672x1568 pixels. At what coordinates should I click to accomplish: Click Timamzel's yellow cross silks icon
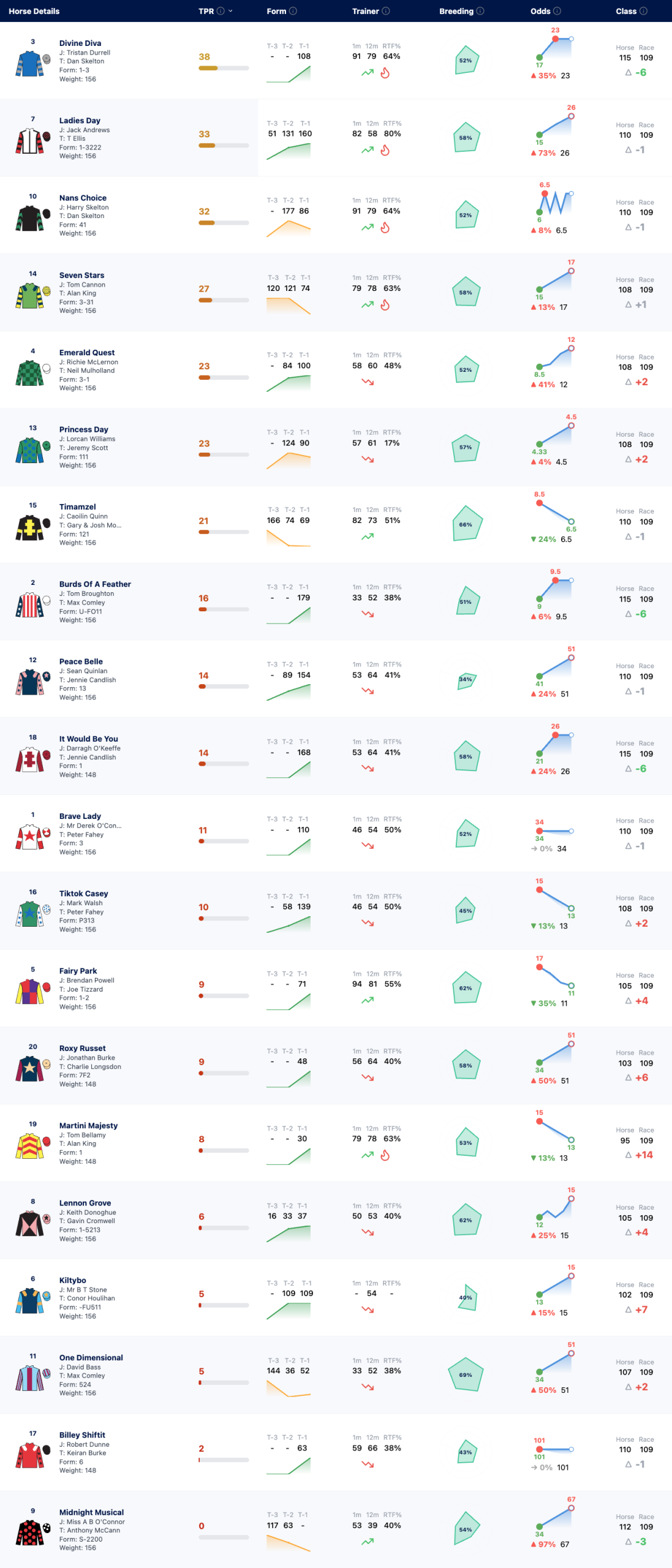29,527
